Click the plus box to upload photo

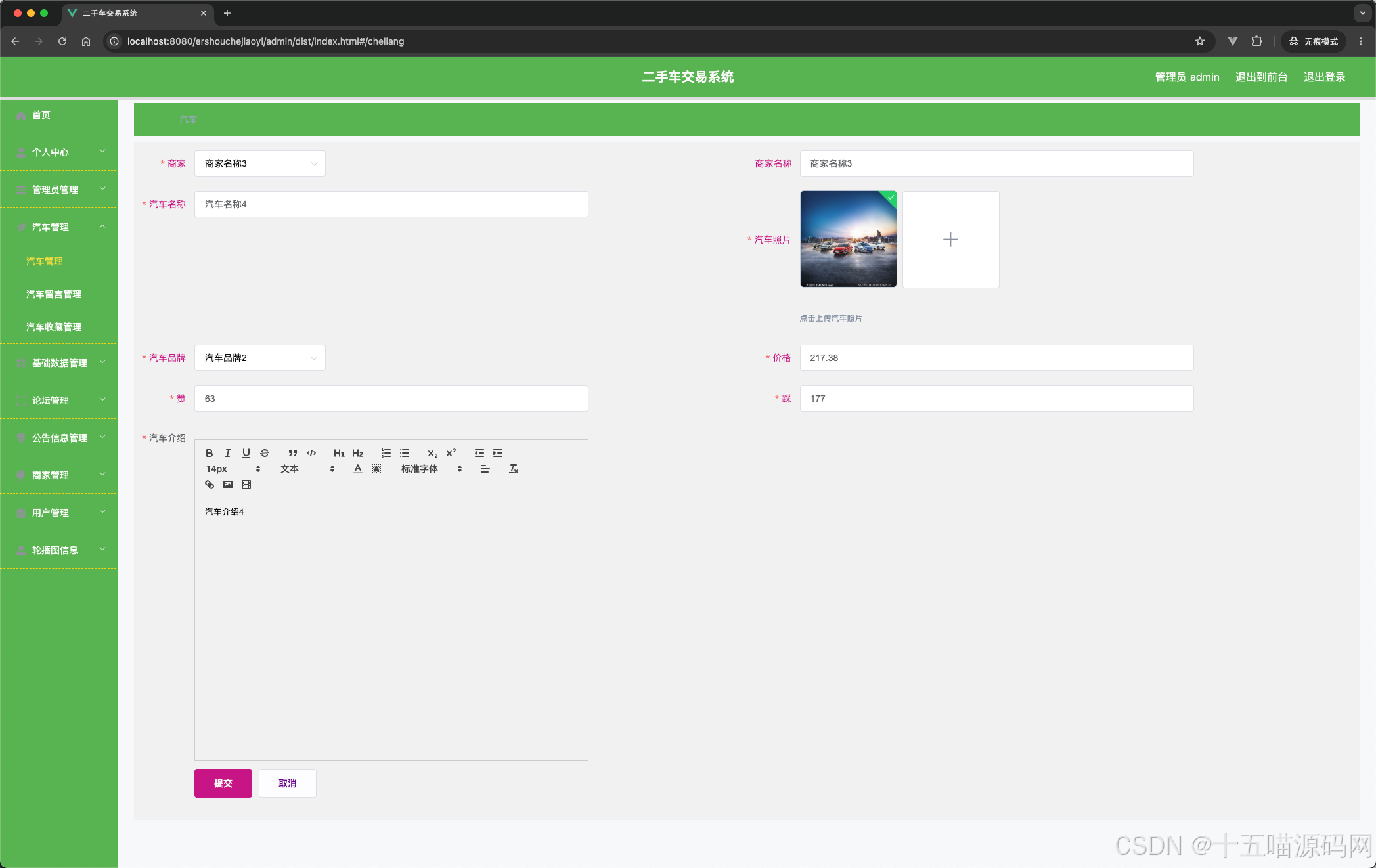951,240
